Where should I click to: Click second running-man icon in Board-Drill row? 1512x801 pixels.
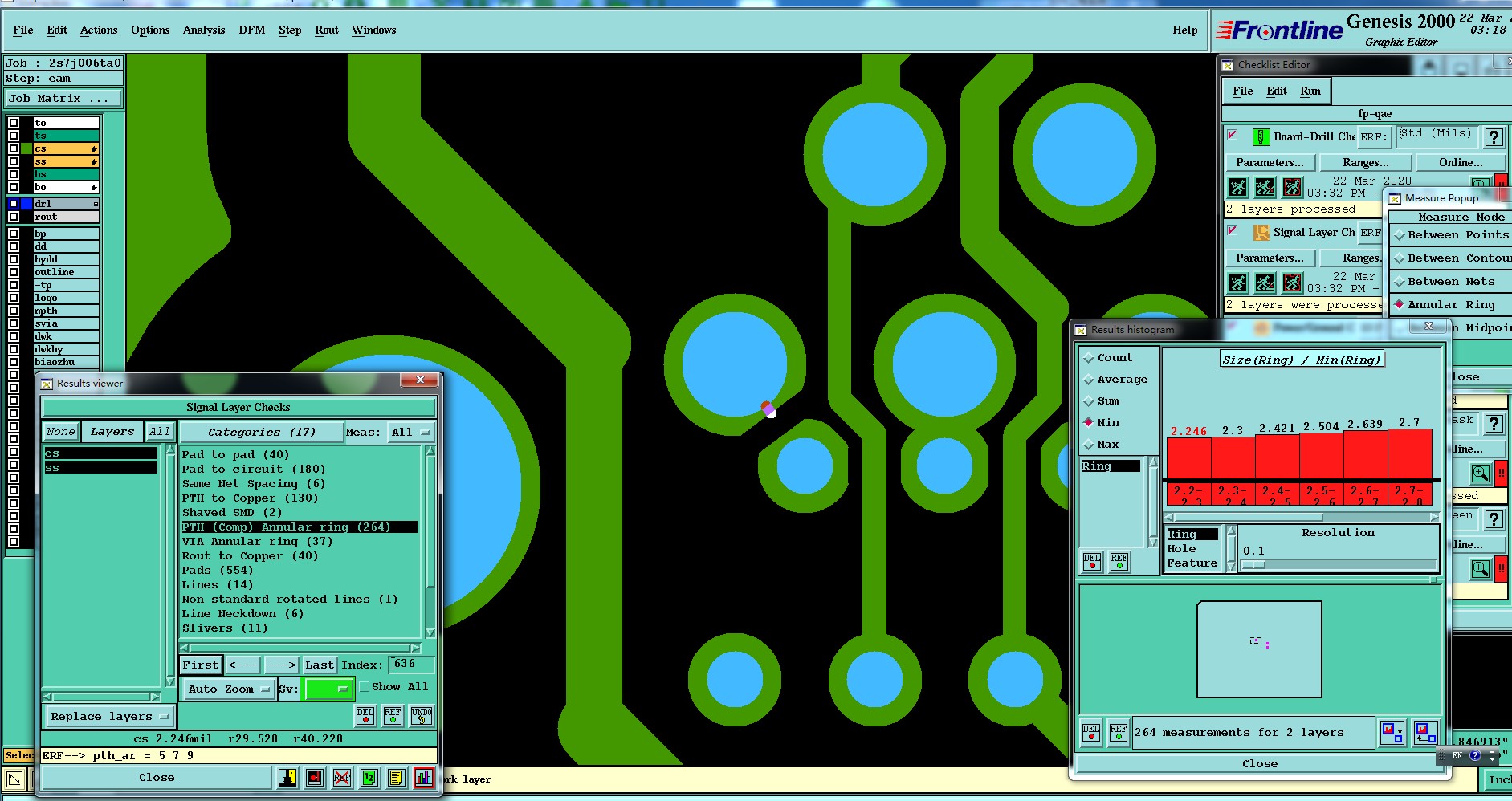pos(1265,188)
